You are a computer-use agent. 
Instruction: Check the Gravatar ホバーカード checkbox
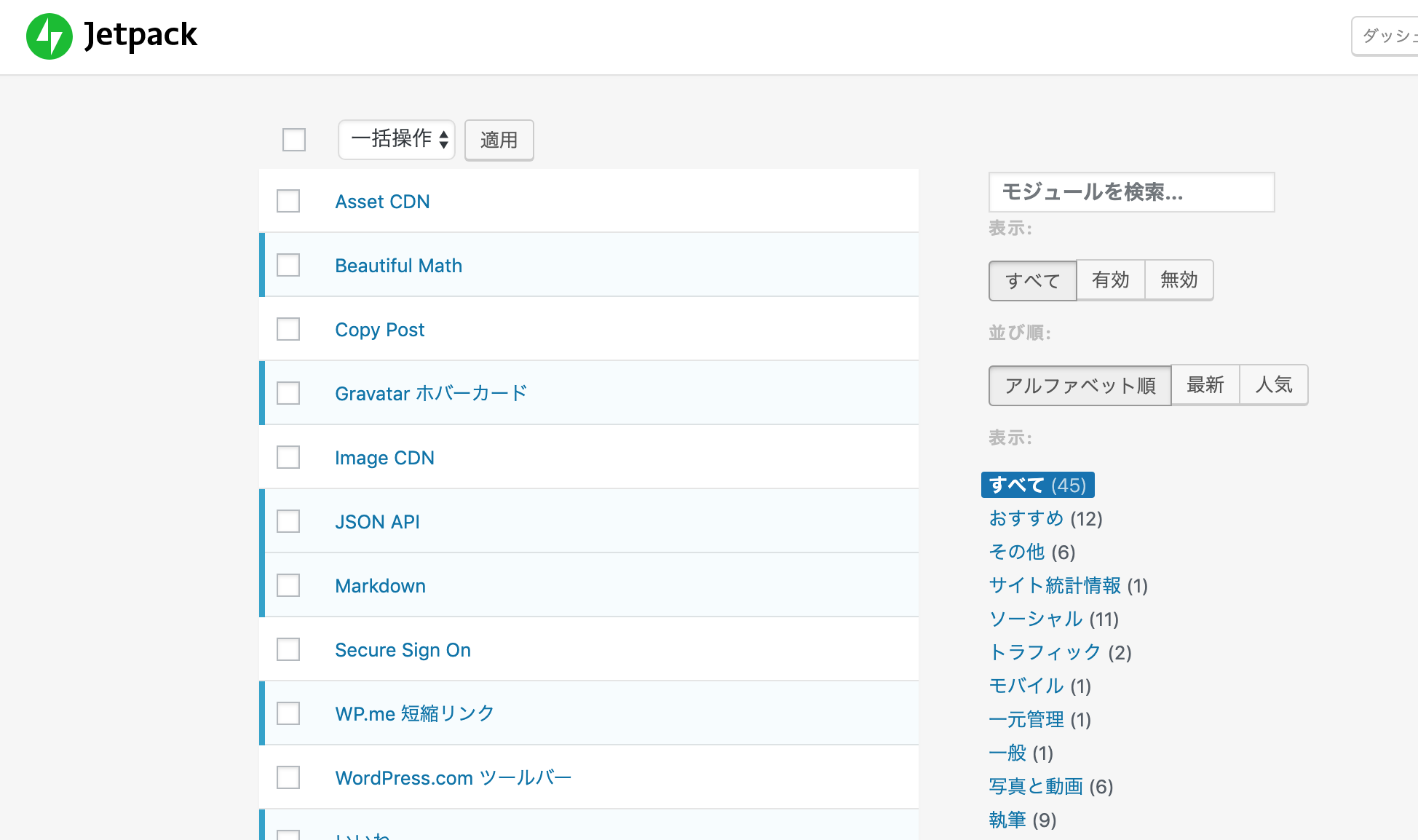pos(288,393)
